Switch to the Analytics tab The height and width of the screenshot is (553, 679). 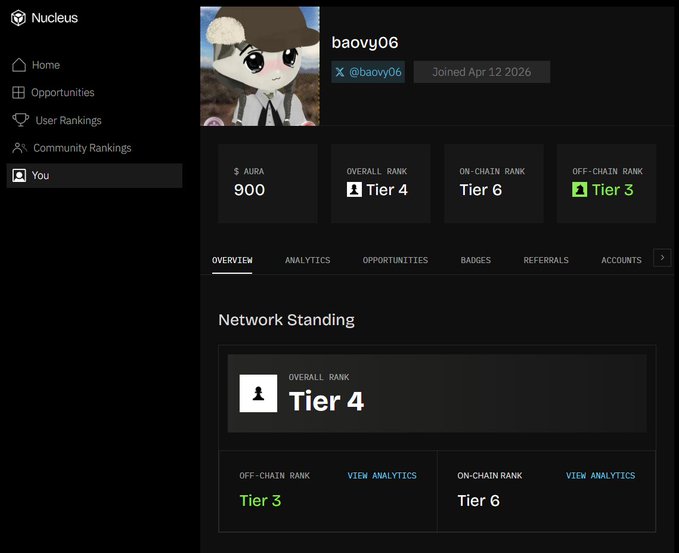coord(307,260)
